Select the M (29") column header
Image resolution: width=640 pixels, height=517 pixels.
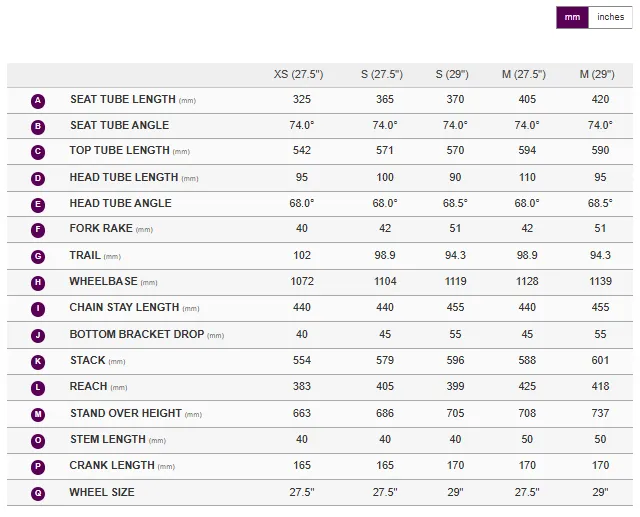[x=597, y=74]
